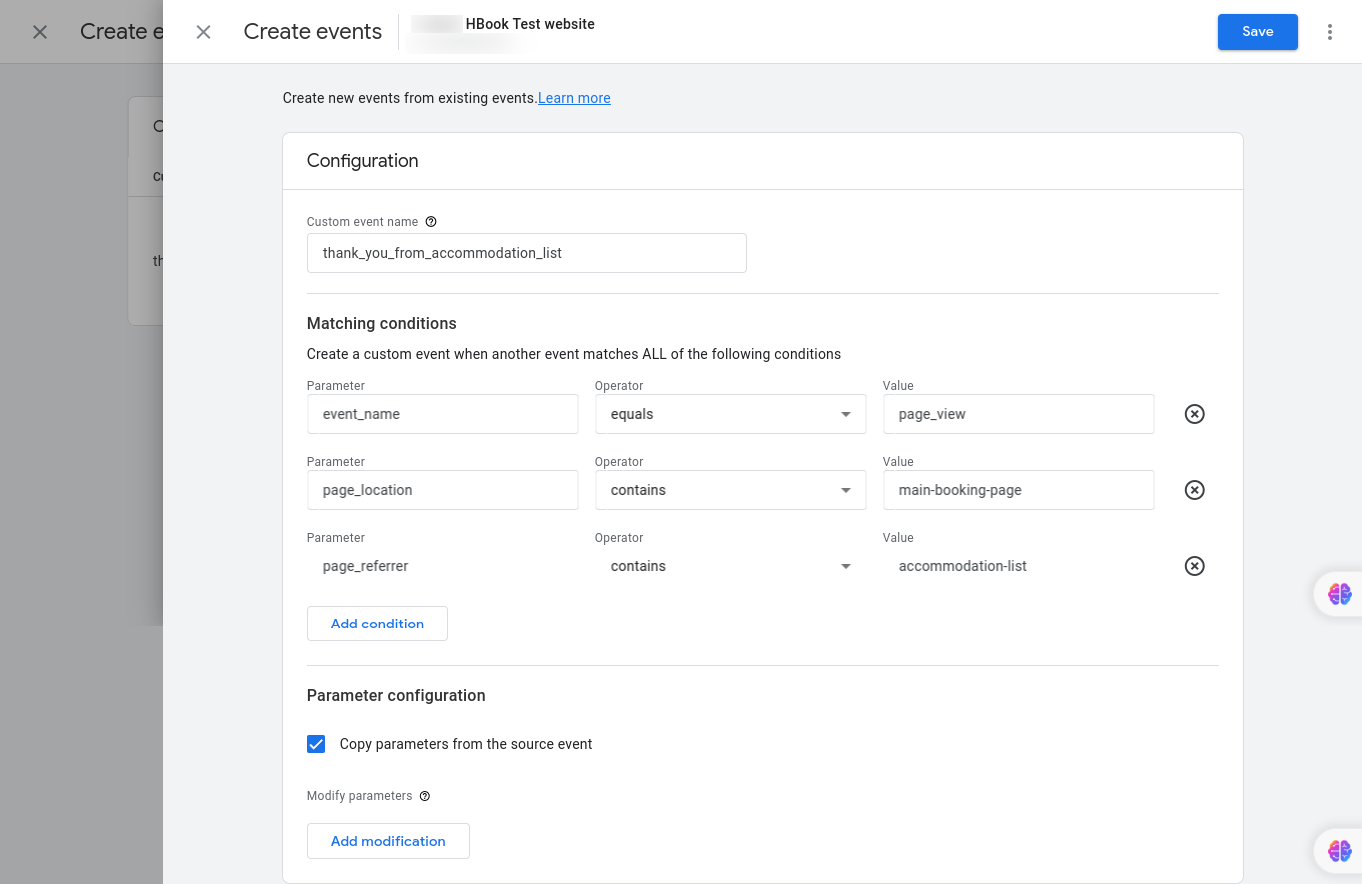Screen dimensions: 1362x884
Task: Open the three-dot more options menu
Action: (1329, 32)
